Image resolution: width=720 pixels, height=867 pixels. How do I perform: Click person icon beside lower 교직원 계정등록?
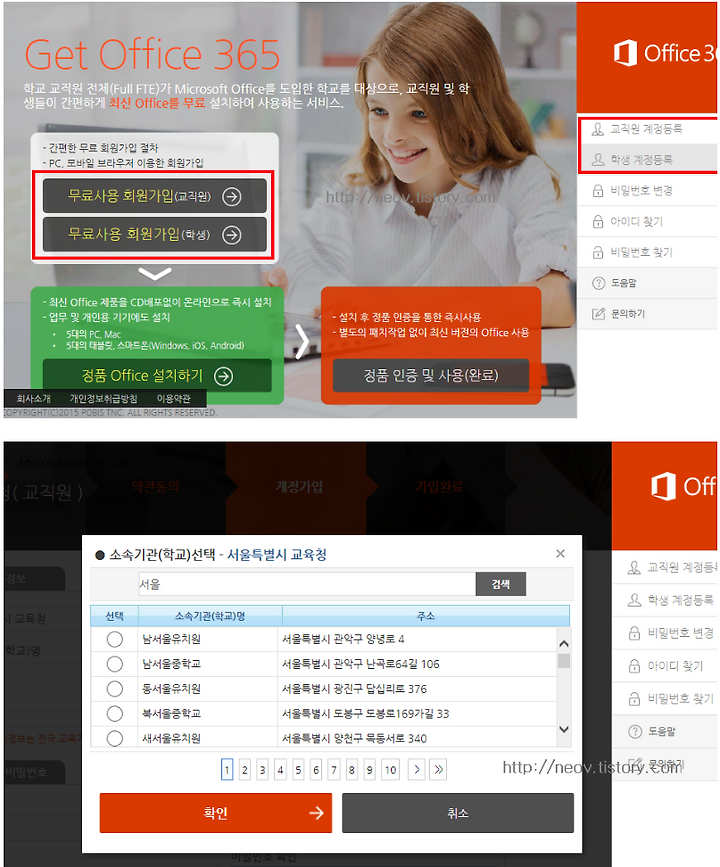point(634,567)
